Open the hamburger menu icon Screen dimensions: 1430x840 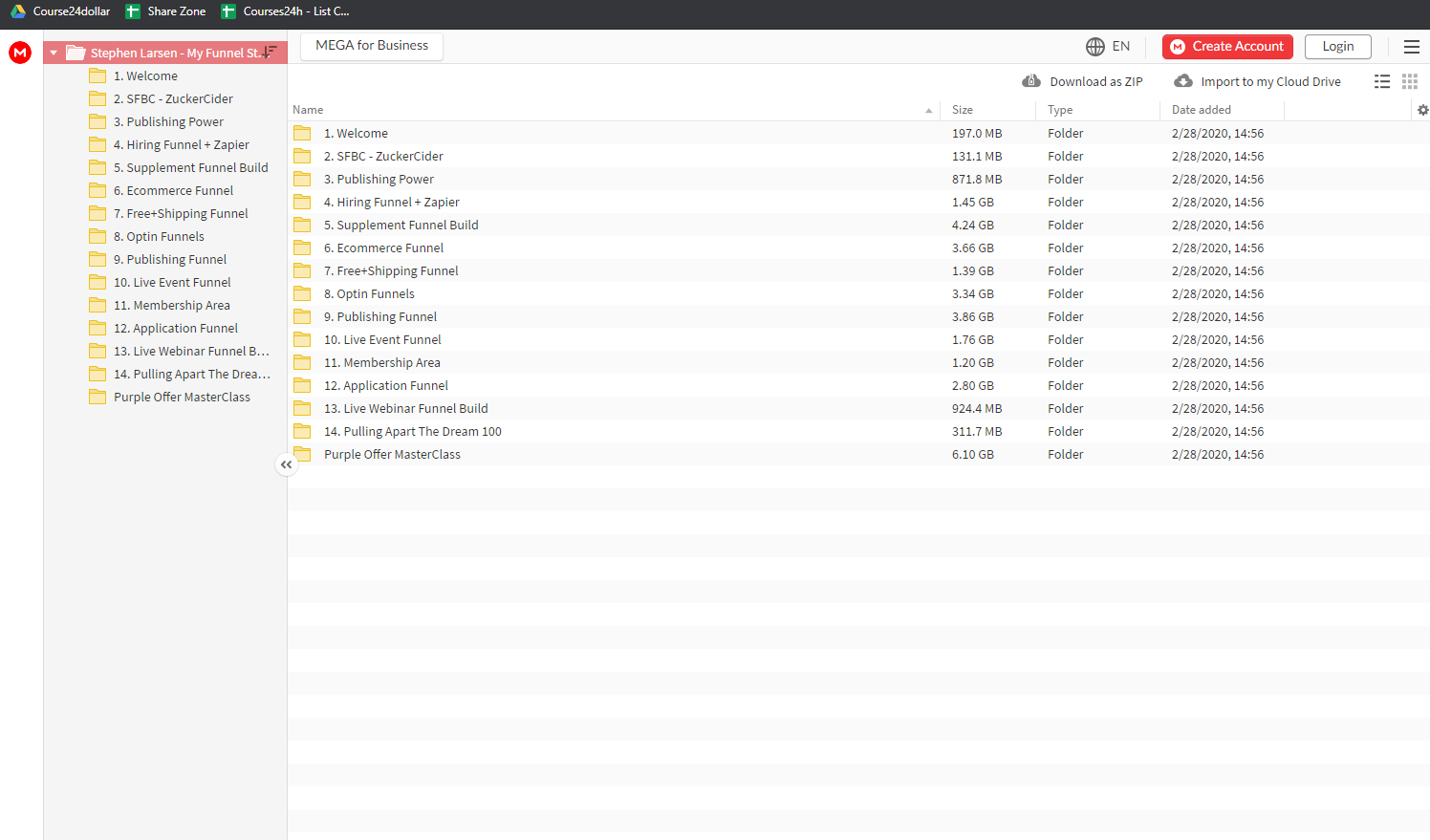[x=1411, y=46]
